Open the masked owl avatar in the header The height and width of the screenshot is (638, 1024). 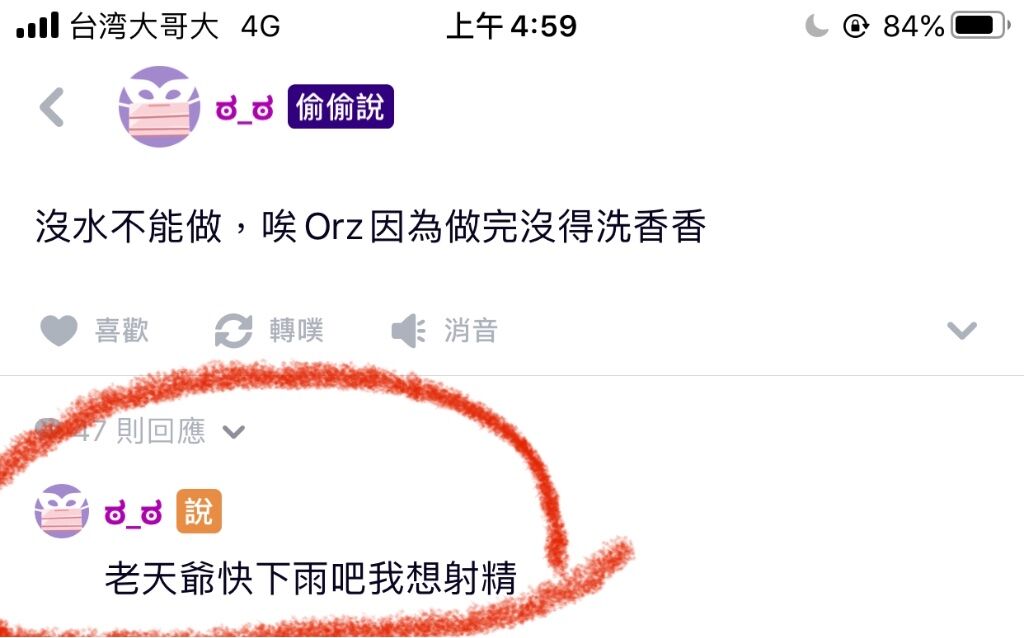click(159, 106)
